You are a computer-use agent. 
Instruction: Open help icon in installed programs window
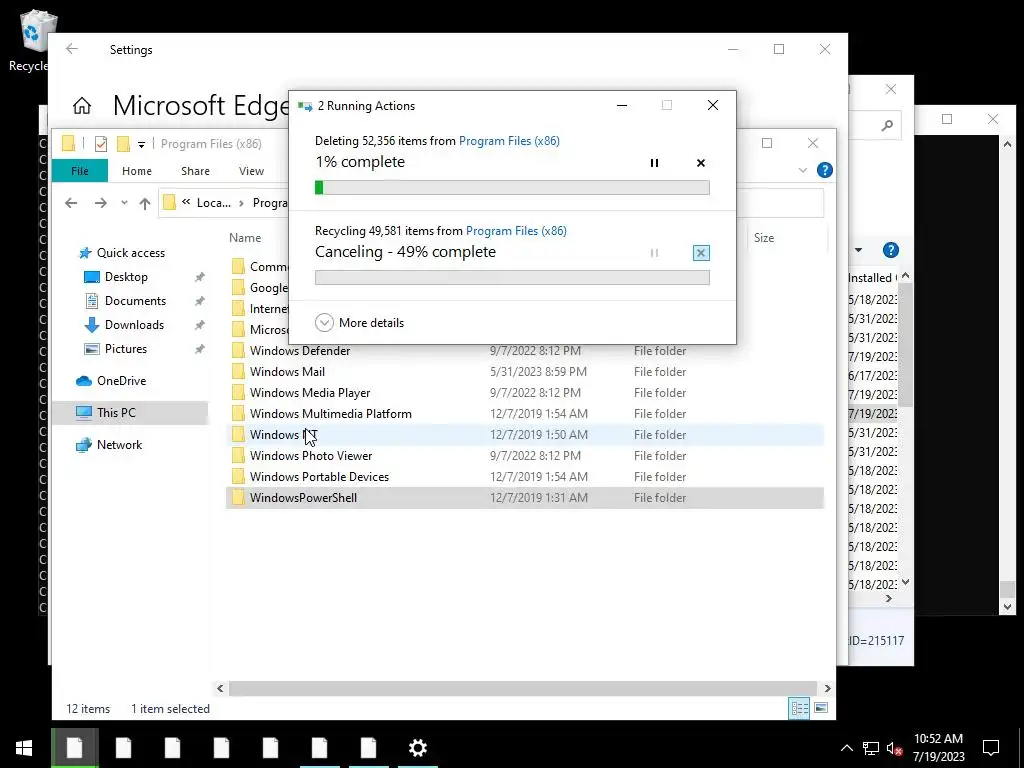point(890,250)
